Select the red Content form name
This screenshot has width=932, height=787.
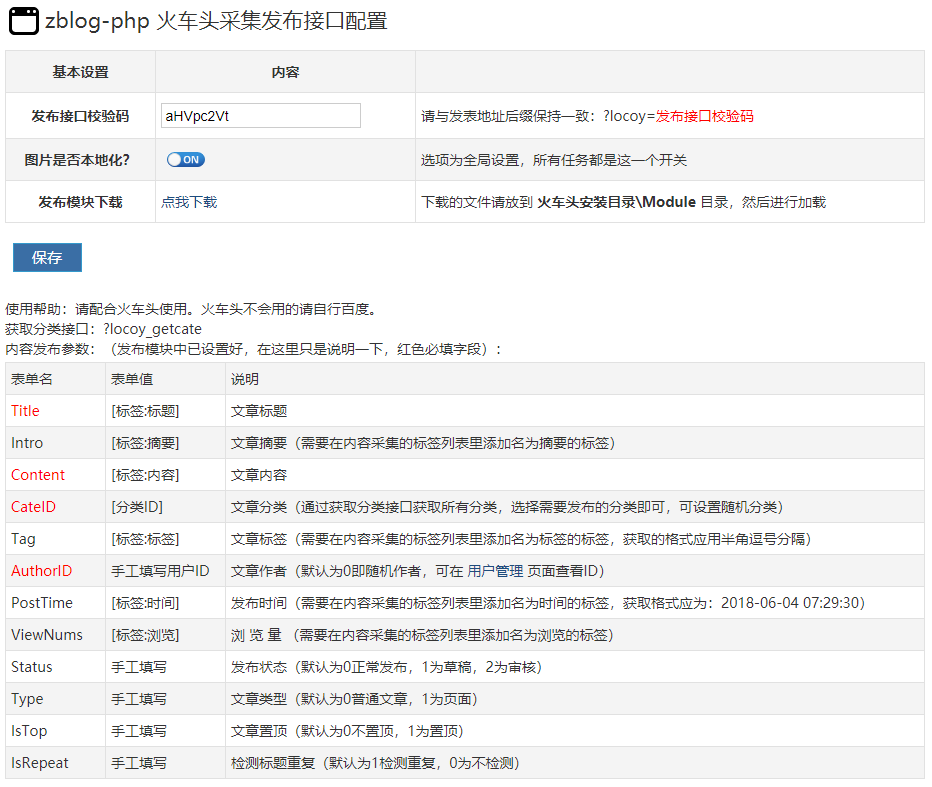point(38,475)
